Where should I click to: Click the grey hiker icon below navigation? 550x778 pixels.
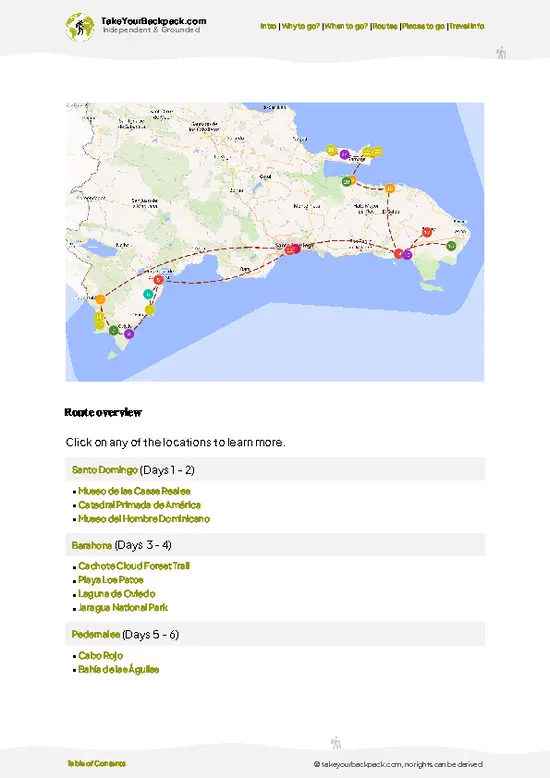tap(501, 53)
